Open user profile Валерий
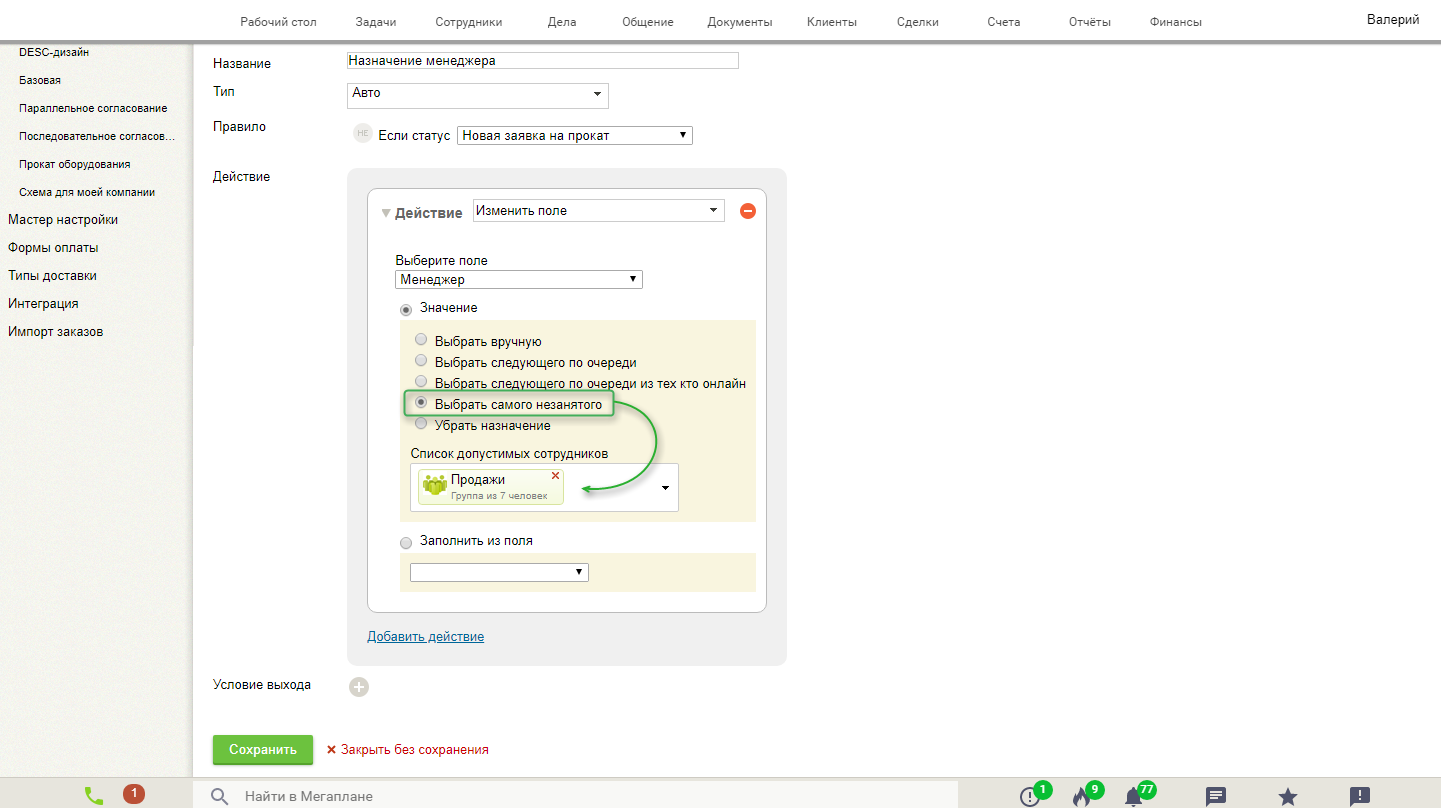 point(1393,20)
